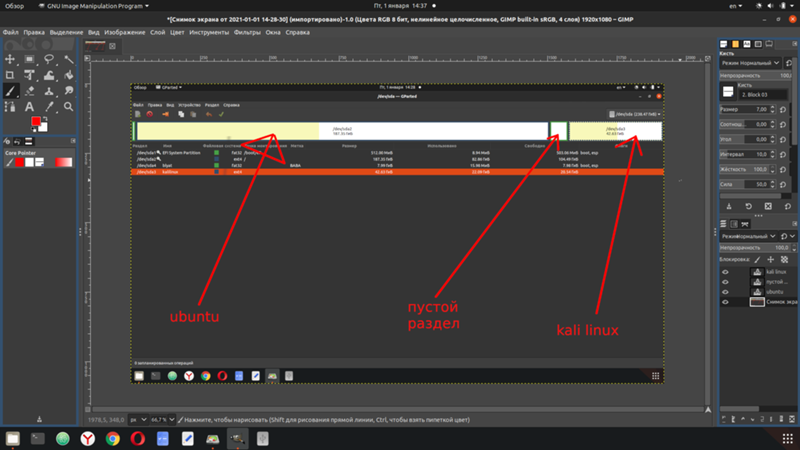
Task: Adjust brush Непрозрачность opacity slider
Action: pyautogui.click(x=755, y=76)
